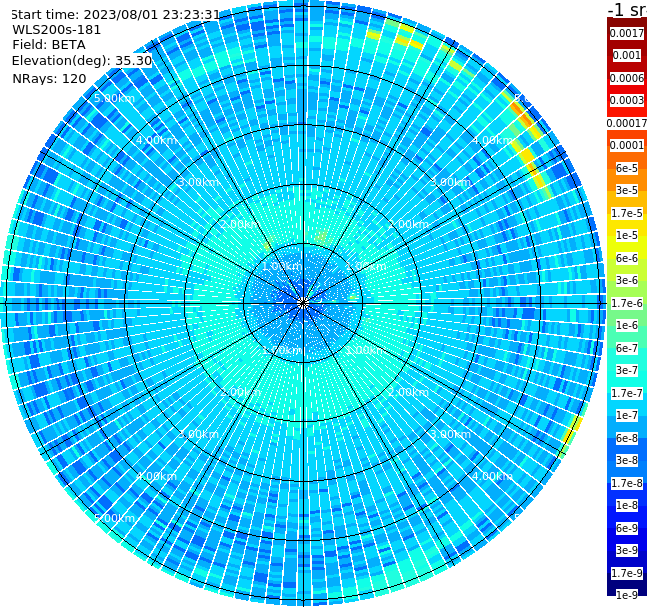The width and height of the screenshot is (647, 607).
Task: Click the 0.0017 colorbar label
Action: point(627,33)
